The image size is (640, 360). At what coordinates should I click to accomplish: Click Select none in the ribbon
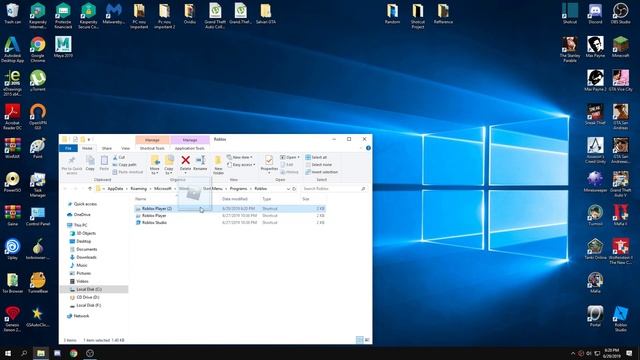318,164
